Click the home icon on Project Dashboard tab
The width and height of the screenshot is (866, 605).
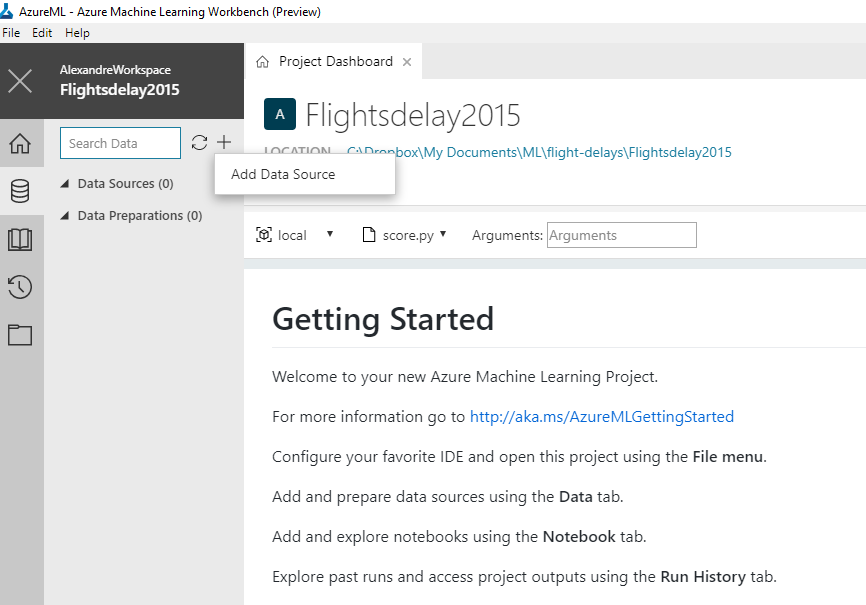tap(262, 62)
